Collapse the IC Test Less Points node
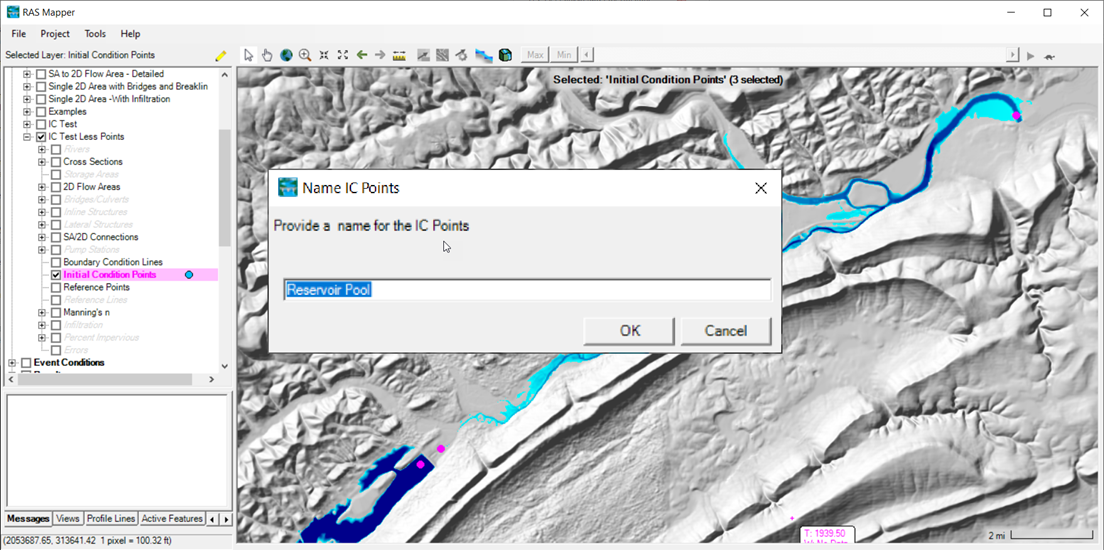This screenshot has height=550, width=1104. pos(27,137)
